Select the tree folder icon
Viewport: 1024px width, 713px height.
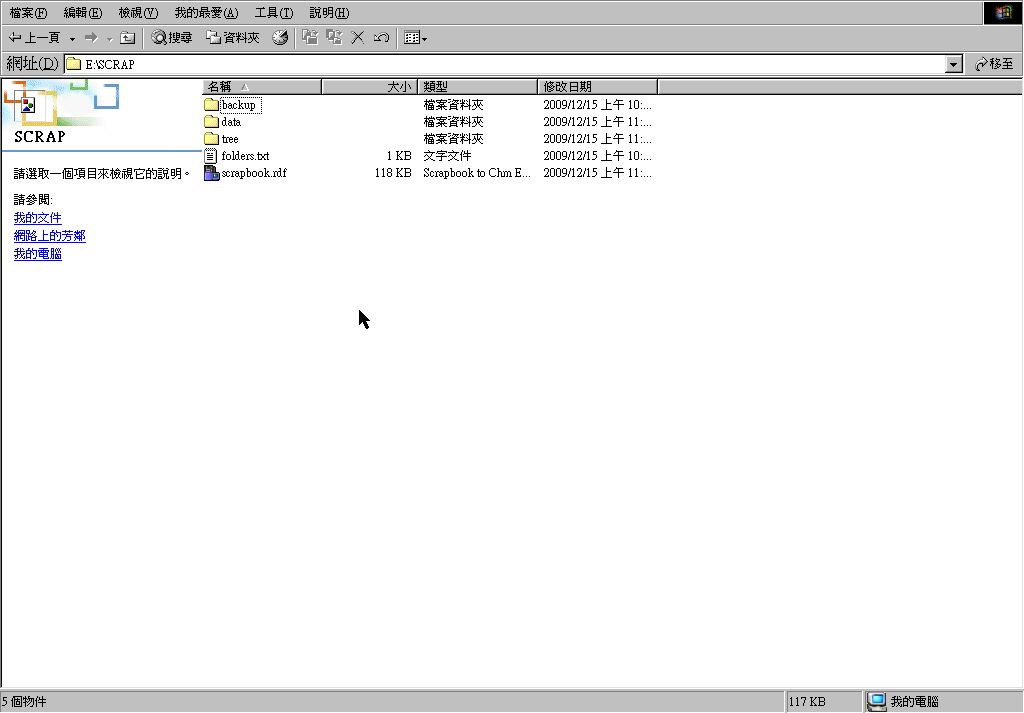(211, 138)
